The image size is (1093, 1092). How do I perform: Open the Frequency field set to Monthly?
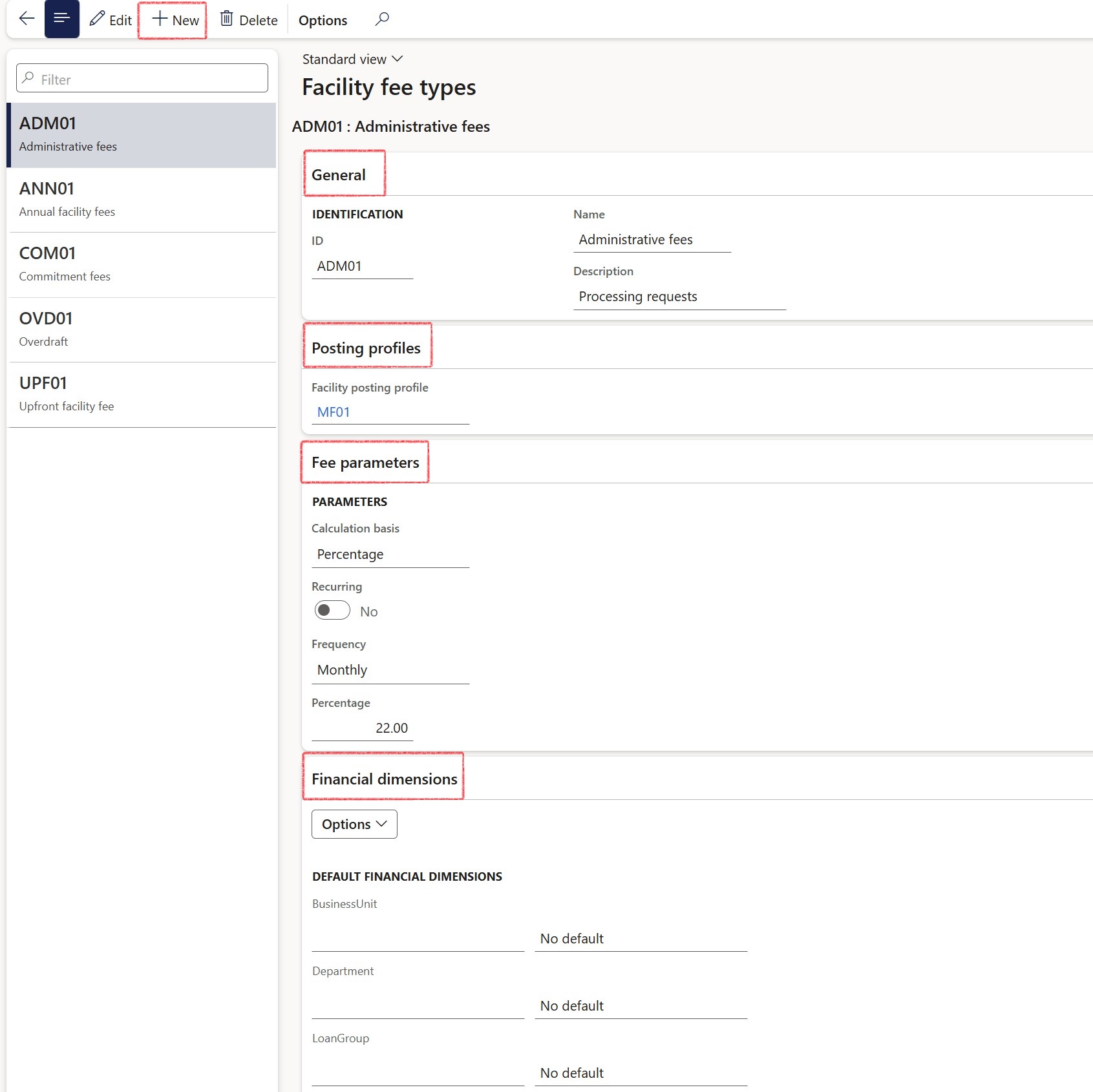390,669
